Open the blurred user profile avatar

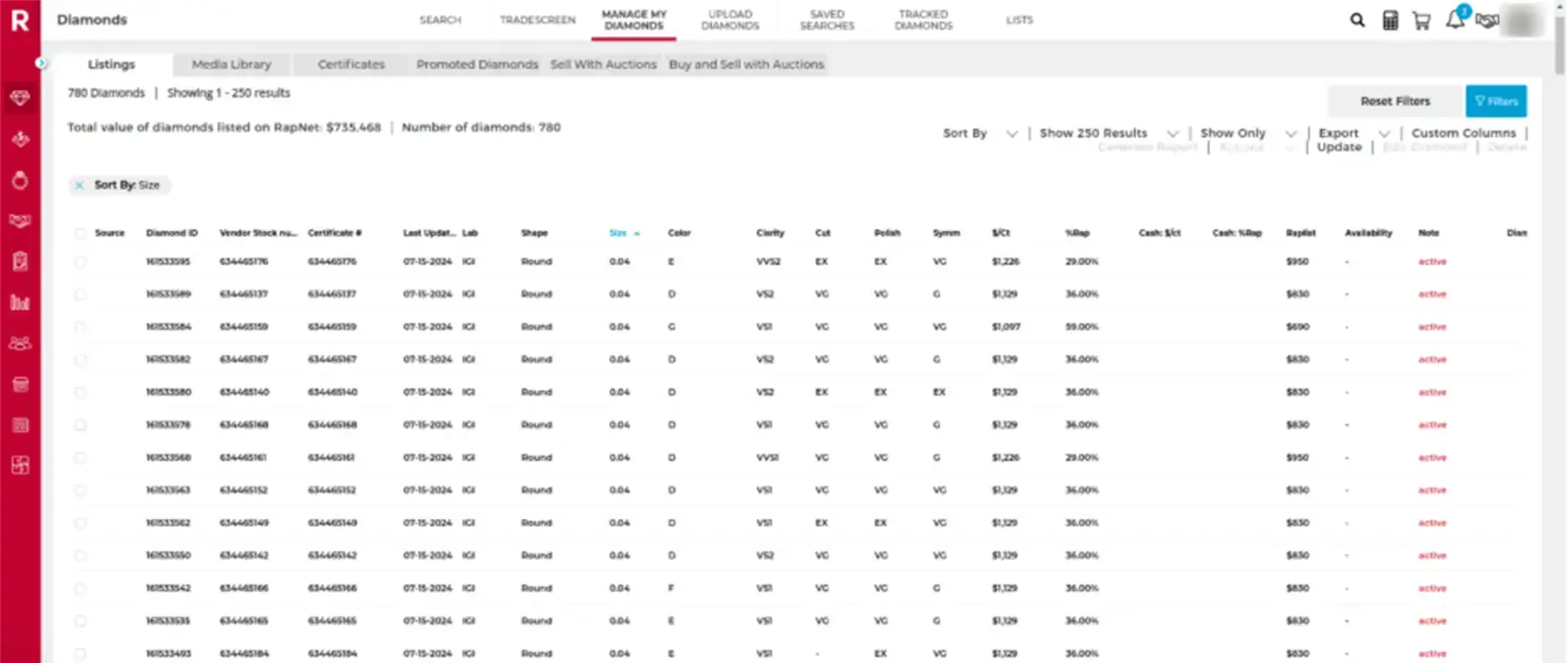1523,20
